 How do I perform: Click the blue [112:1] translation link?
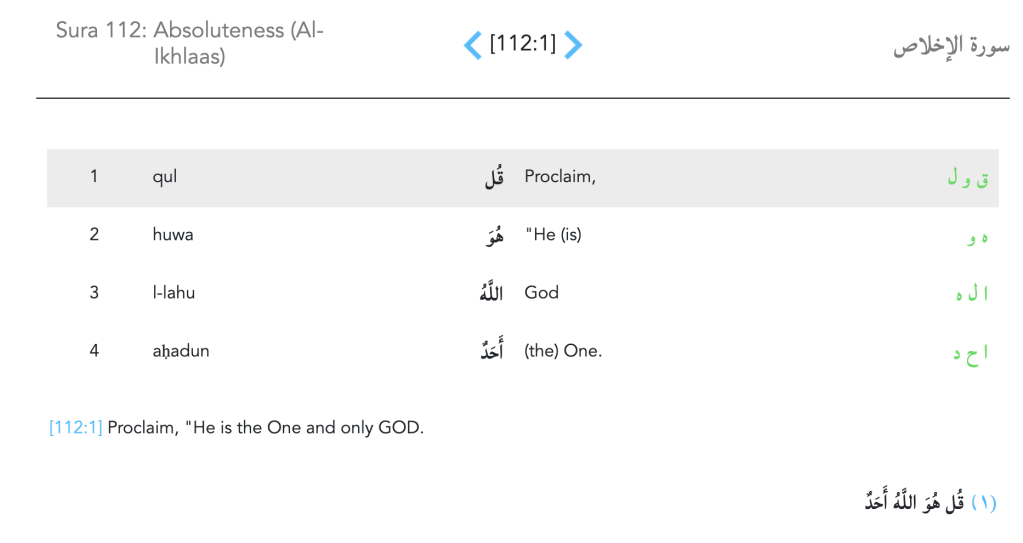75,428
